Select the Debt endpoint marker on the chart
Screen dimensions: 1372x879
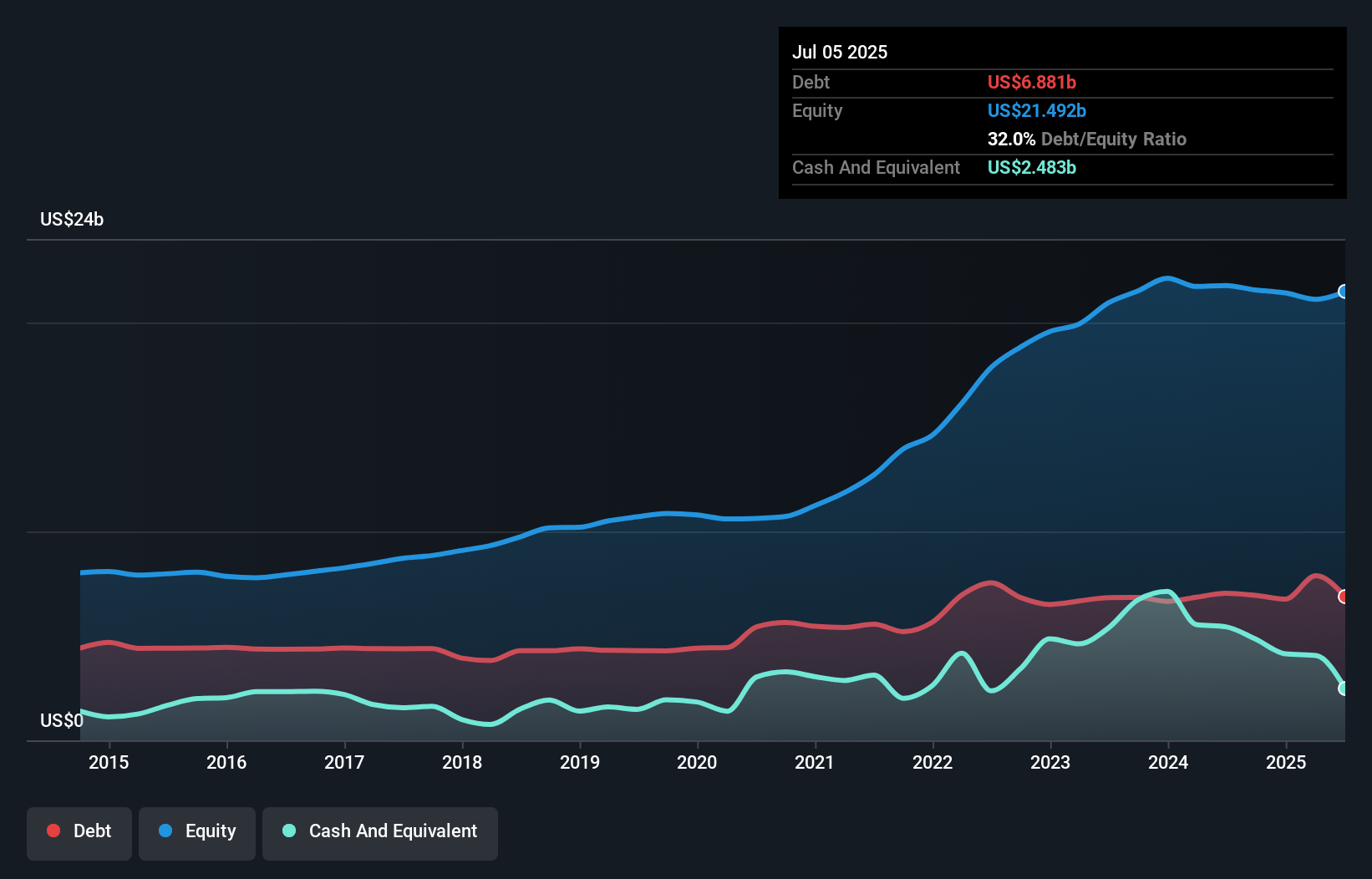[1344, 596]
